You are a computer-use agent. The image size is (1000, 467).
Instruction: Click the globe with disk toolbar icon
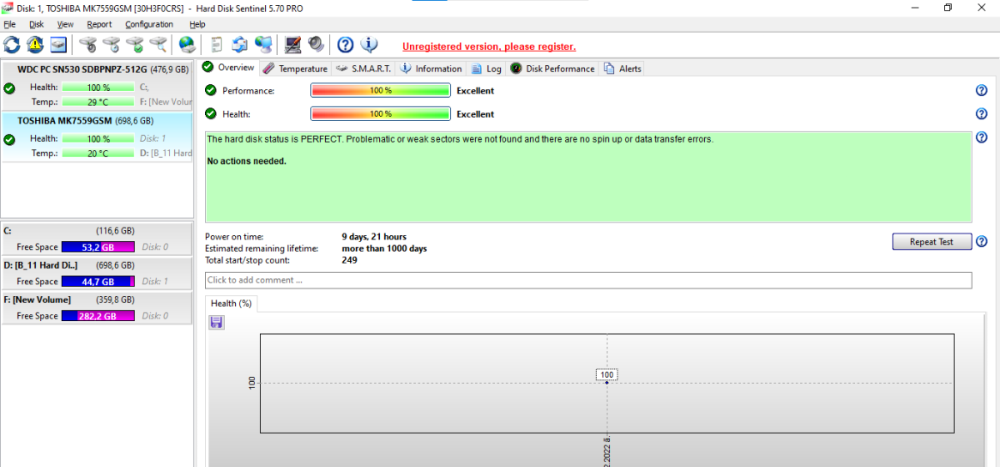[x=186, y=45]
